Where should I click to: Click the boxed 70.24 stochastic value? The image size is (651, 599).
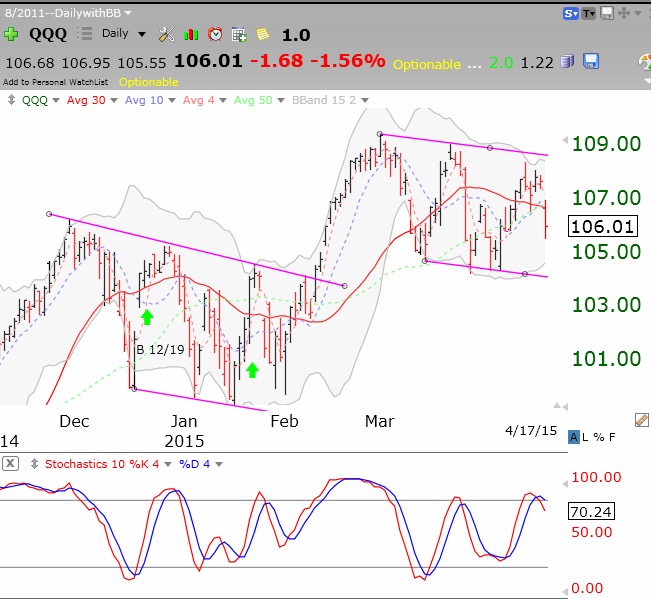tap(591, 511)
